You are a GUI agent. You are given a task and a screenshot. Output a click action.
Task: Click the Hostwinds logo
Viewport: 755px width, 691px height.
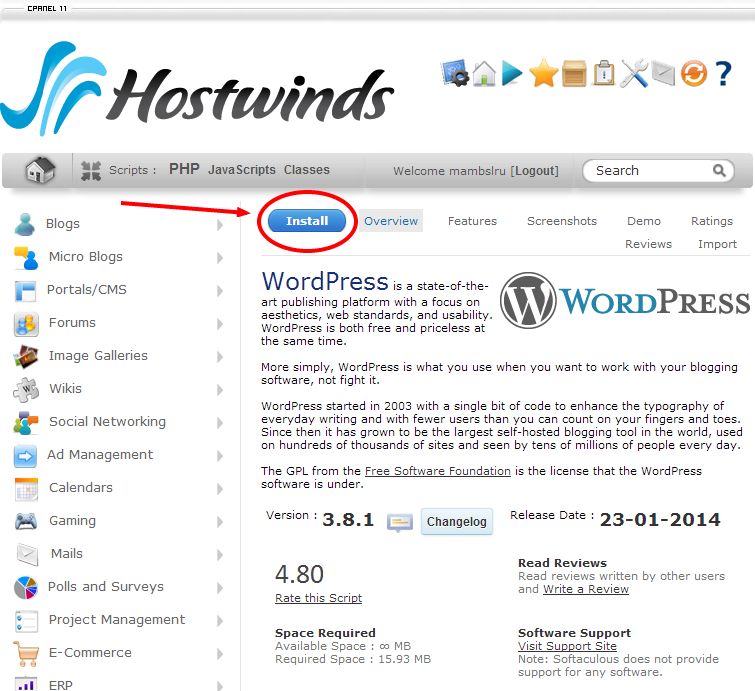pos(197,89)
